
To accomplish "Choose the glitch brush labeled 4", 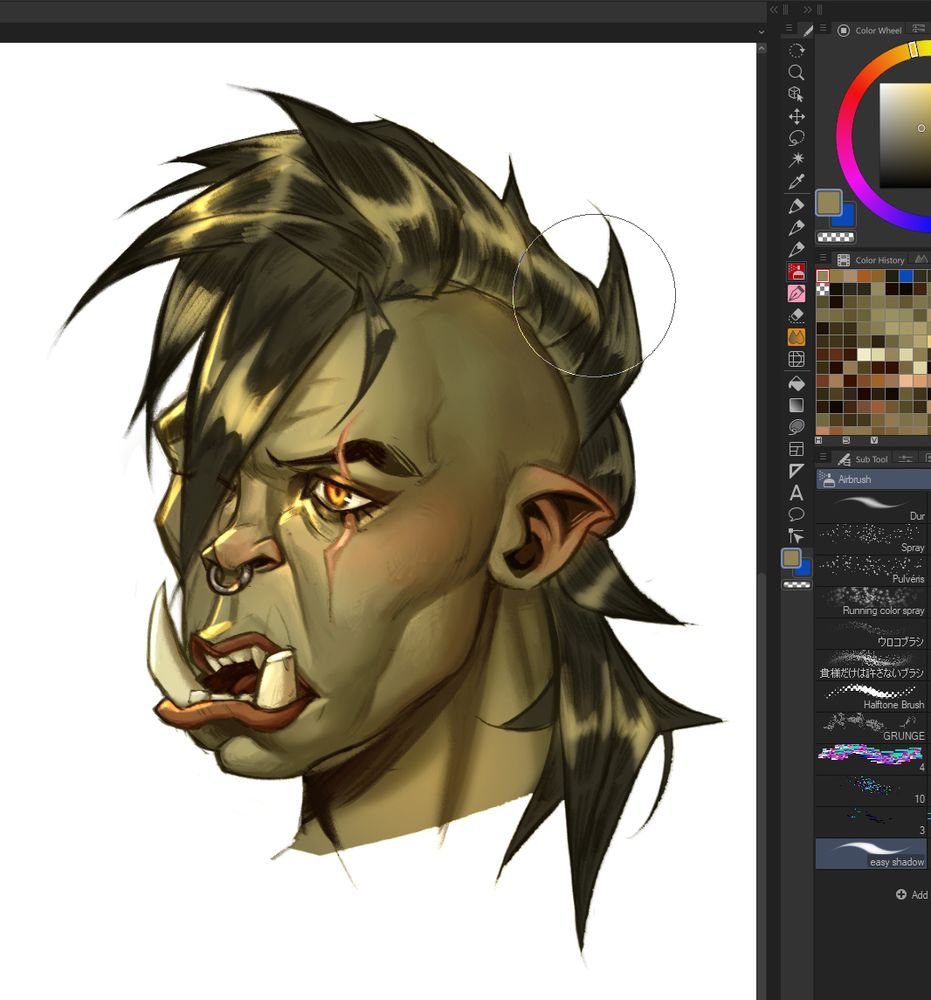I will (871, 759).
